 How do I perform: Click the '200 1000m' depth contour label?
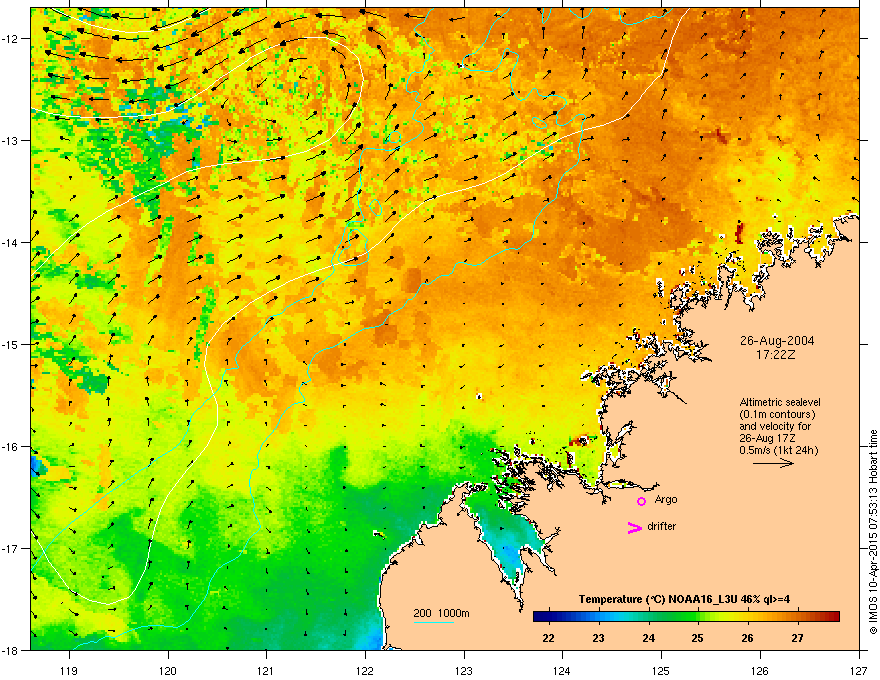pyautogui.click(x=441, y=613)
